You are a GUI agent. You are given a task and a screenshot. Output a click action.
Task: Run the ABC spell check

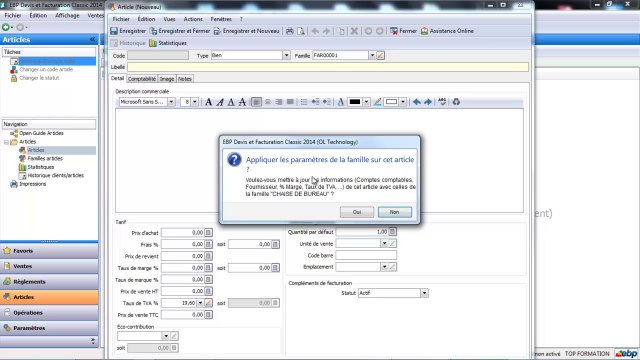click(x=442, y=102)
